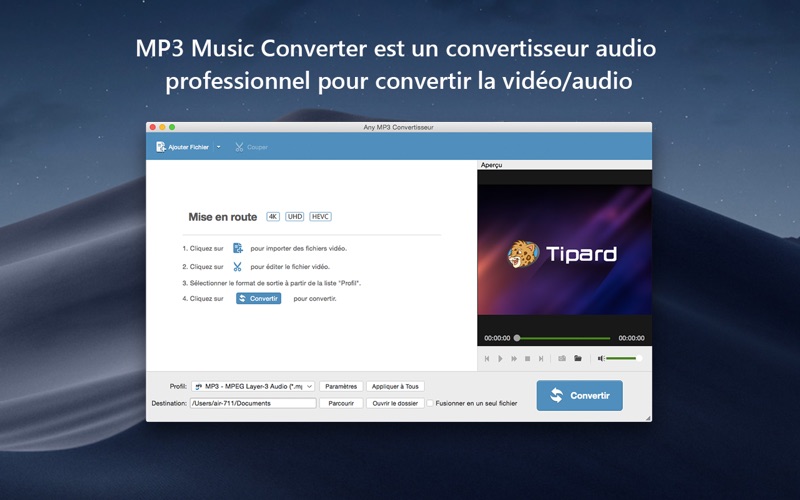Click the small Convertir button in the guide
Viewport: 800px width, 500px height.
(x=259, y=298)
